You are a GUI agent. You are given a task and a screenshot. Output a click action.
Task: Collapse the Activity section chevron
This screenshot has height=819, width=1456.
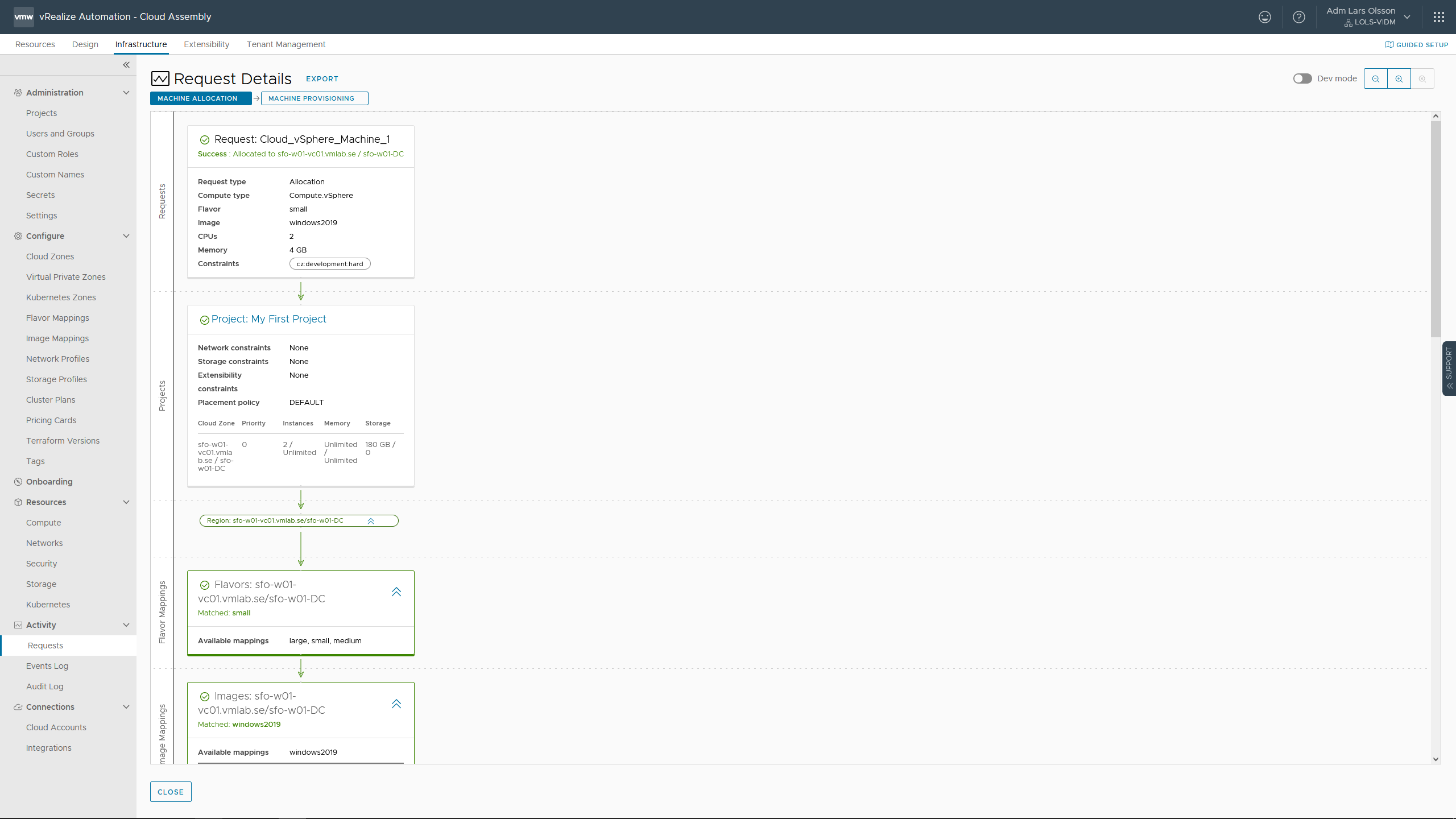click(126, 625)
